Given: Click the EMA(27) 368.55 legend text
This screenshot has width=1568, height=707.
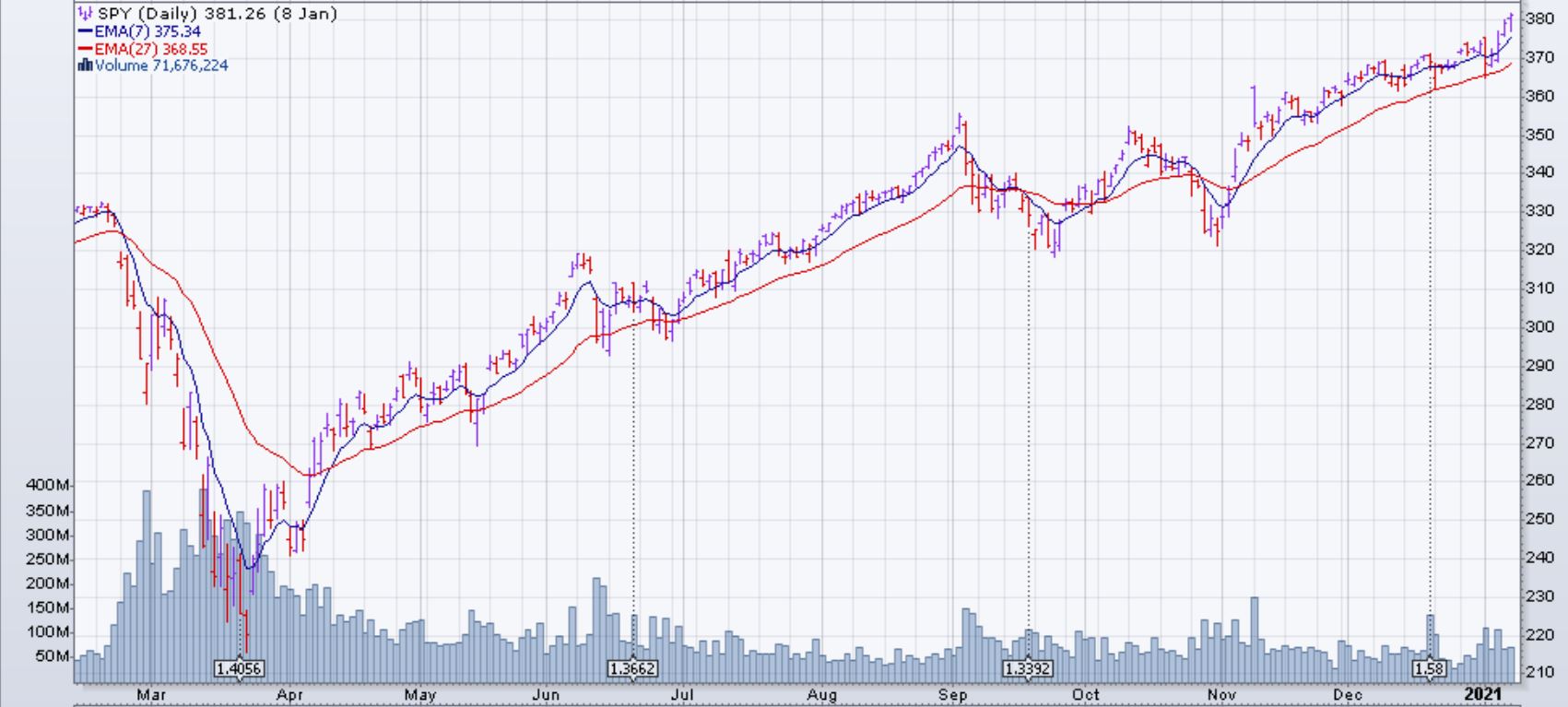Looking at the screenshot, I should (151, 49).
